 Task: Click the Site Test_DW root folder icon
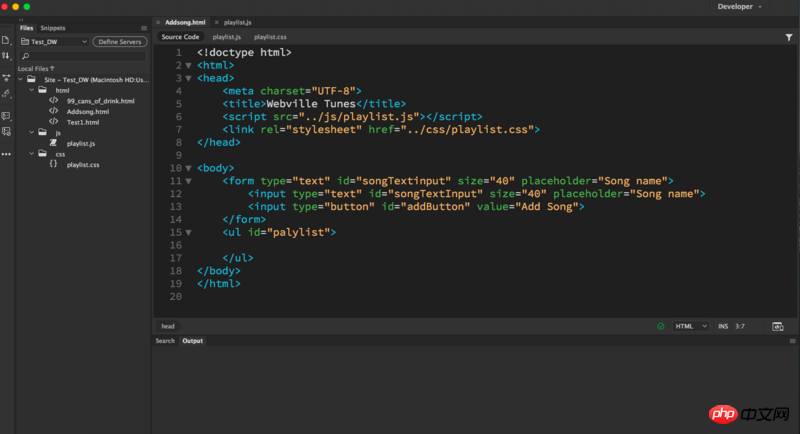(x=32, y=79)
